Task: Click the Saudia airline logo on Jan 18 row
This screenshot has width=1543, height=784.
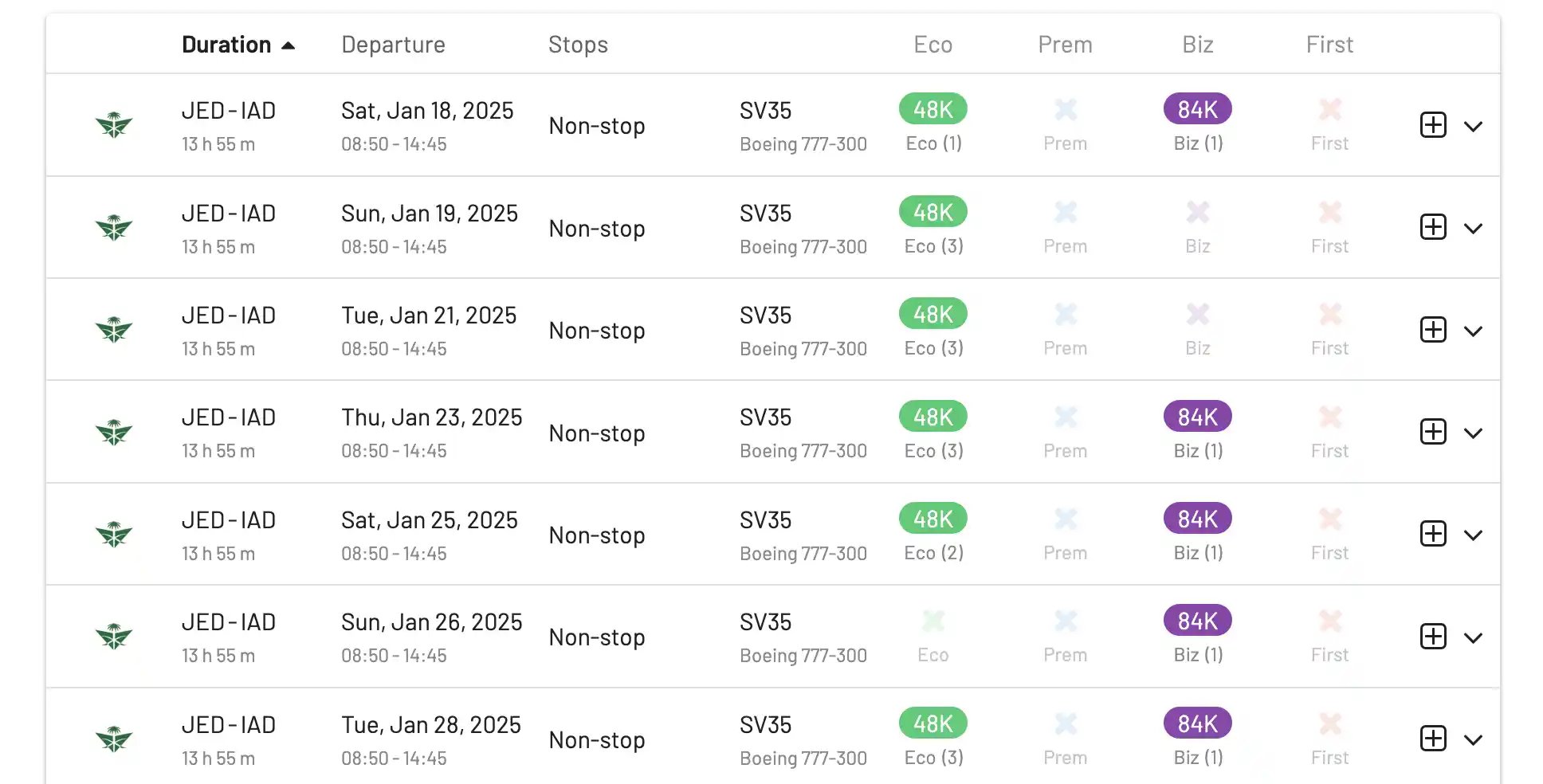Action: pyautogui.click(x=114, y=125)
